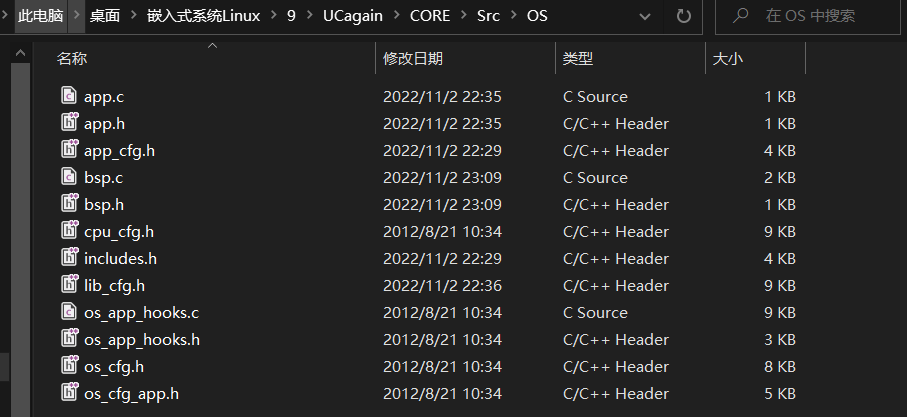Select the lib_cfg.h file name
The image size is (907, 417).
click(x=114, y=286)
